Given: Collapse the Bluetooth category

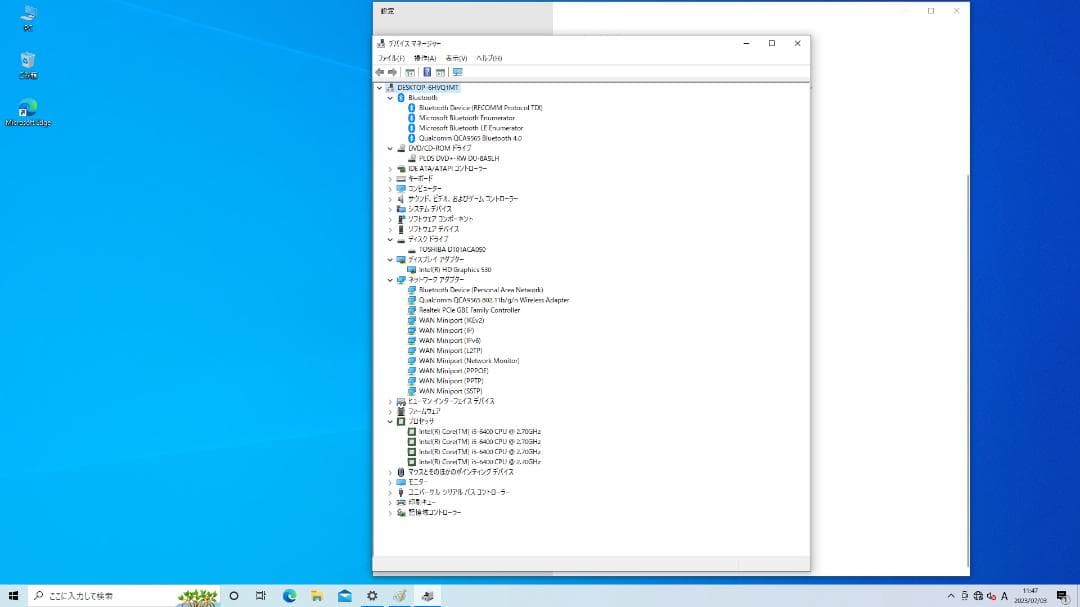Looking at the screenshot, I should pos(390,97).
